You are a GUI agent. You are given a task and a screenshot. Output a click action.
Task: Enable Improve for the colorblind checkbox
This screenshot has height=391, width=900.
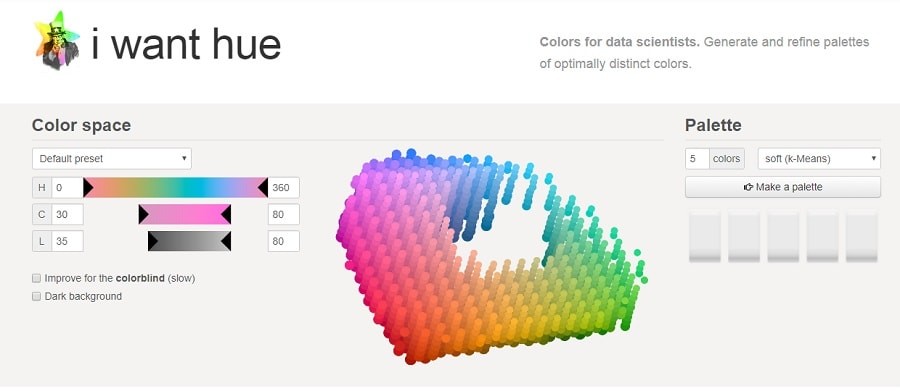click(x=37, y=278)
